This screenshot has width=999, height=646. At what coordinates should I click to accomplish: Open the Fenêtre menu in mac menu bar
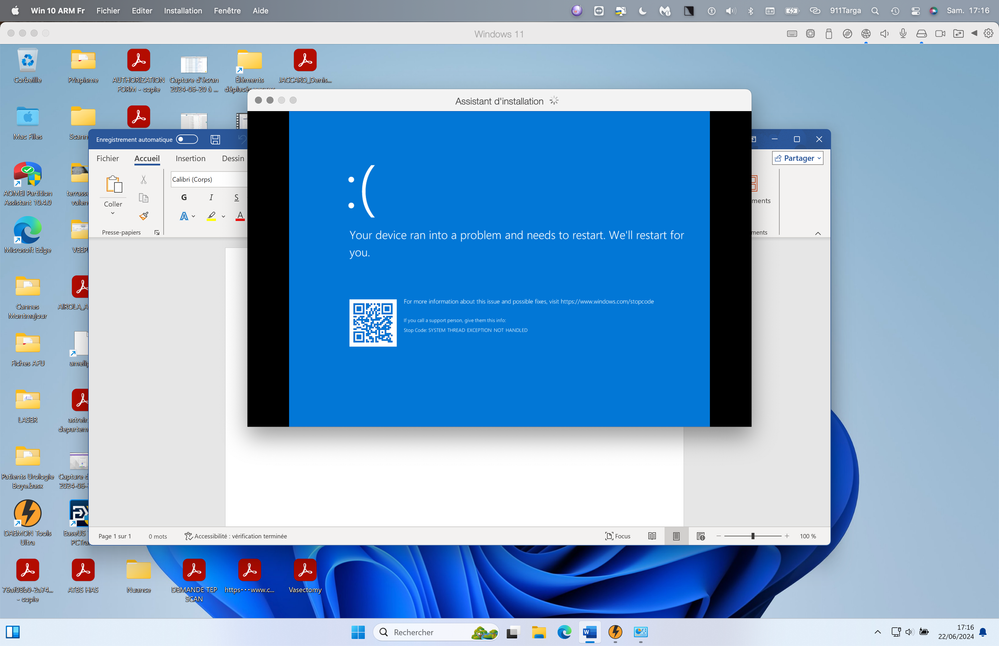pyautogui.click(x=227, y=11)
